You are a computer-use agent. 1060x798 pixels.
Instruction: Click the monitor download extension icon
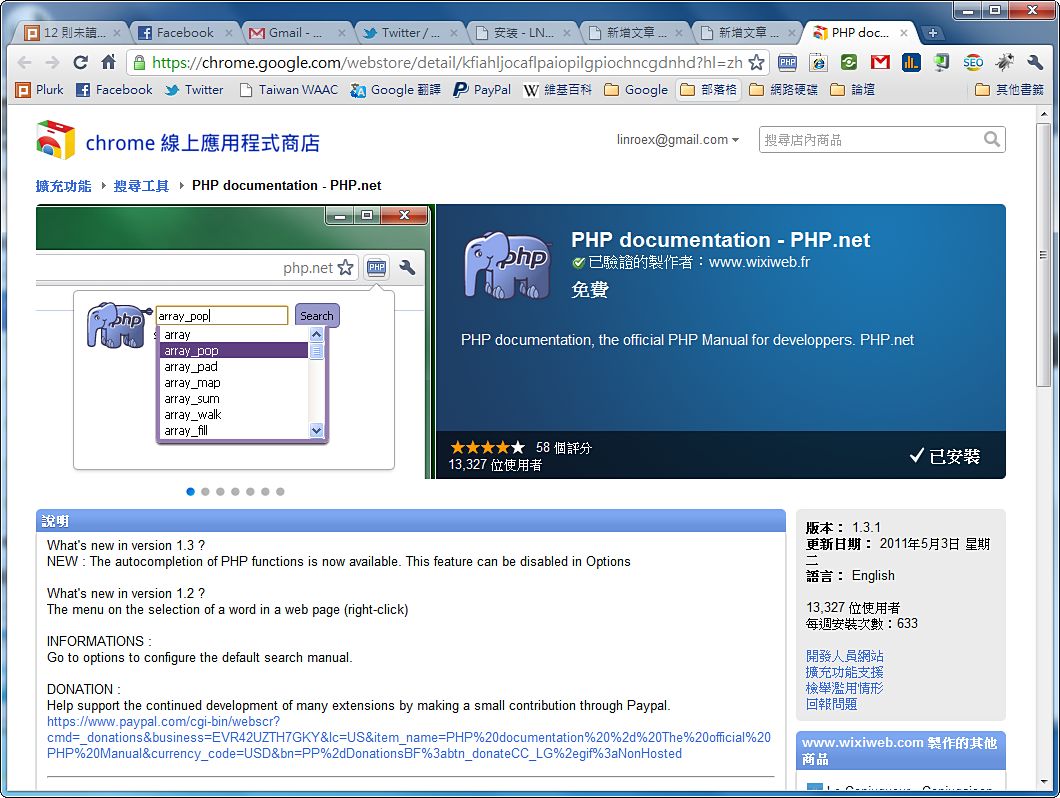tap(942, 63)
